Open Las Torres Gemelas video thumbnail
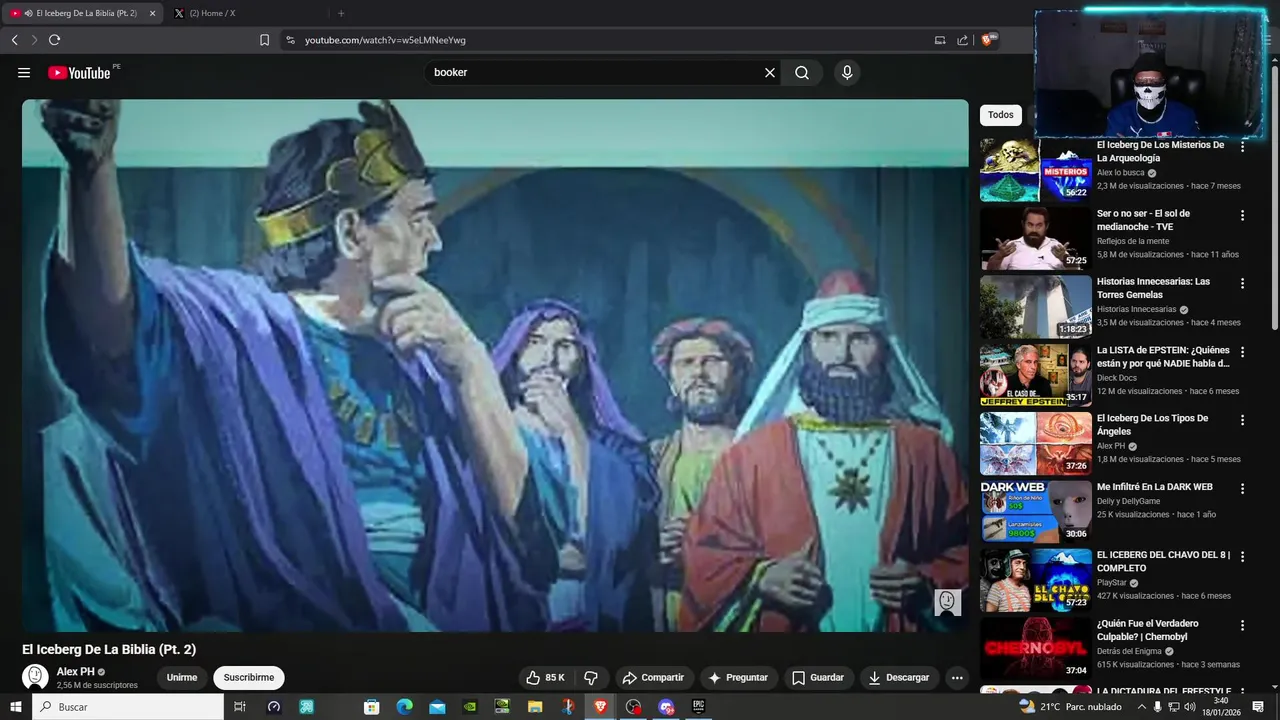The image size is (1280, 720). click(1036, 306)
